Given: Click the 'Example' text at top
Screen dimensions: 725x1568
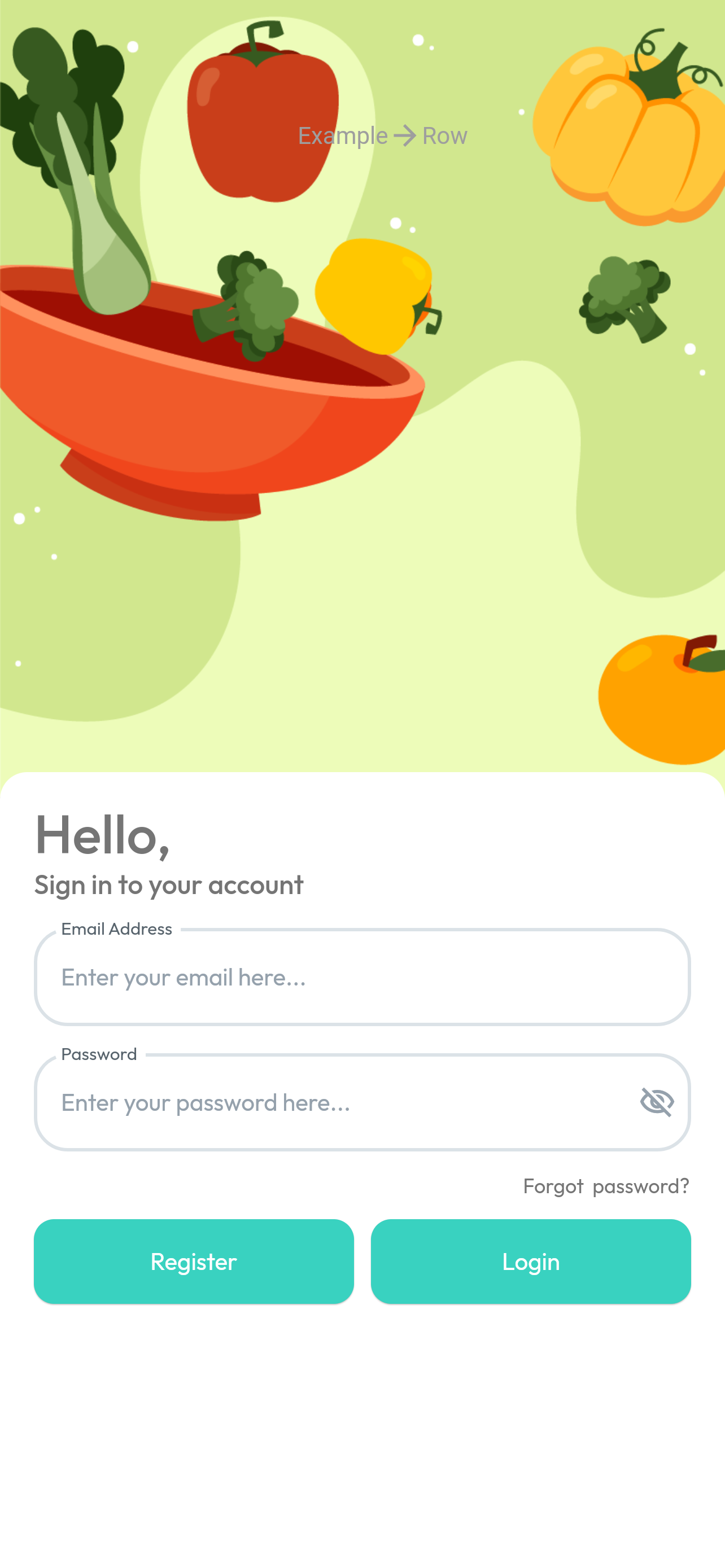Looking at the screenshot, I should pyautogui.click(x=343, y=135).
